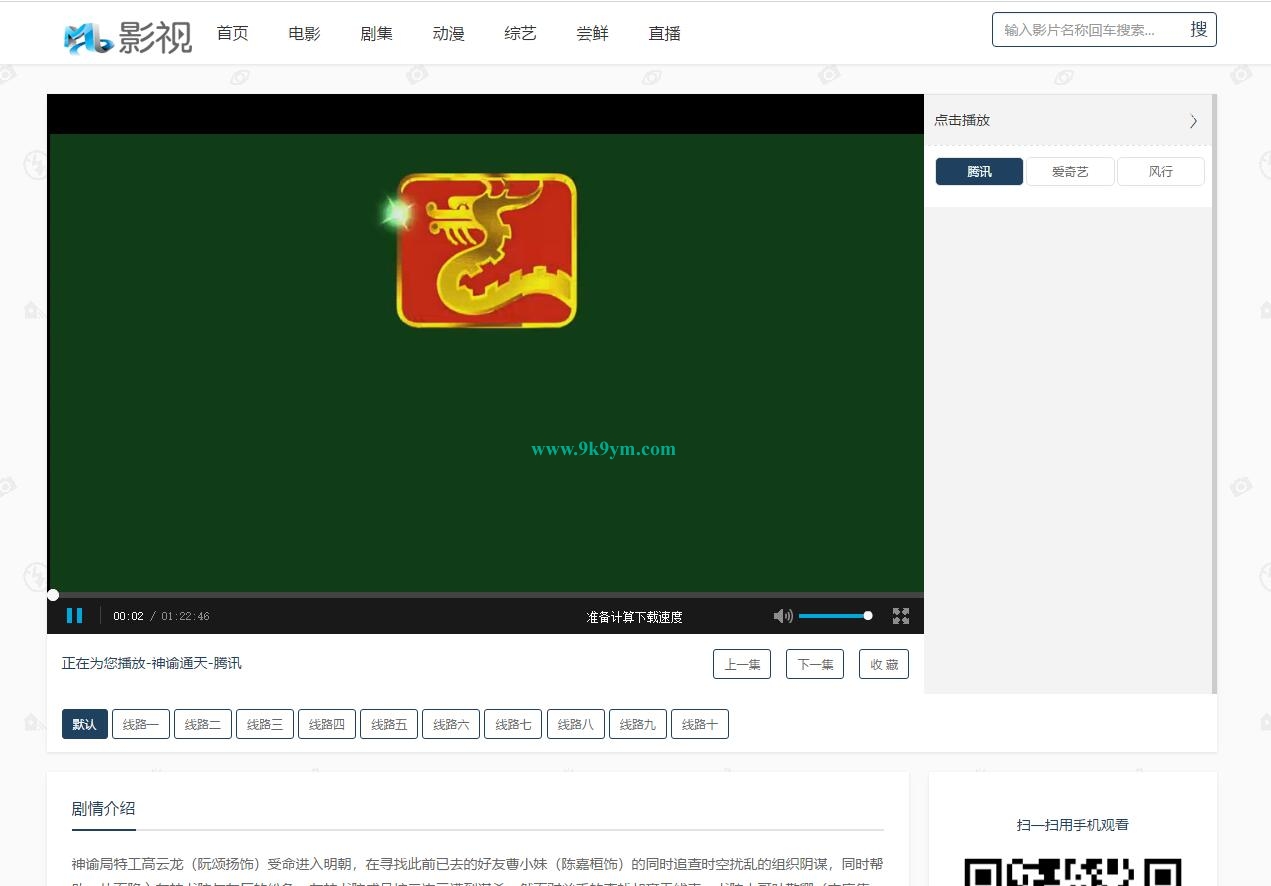Expand the 点击播放 panel chevron
The width and height of the screenshot is (1271, 886).
1193,121
